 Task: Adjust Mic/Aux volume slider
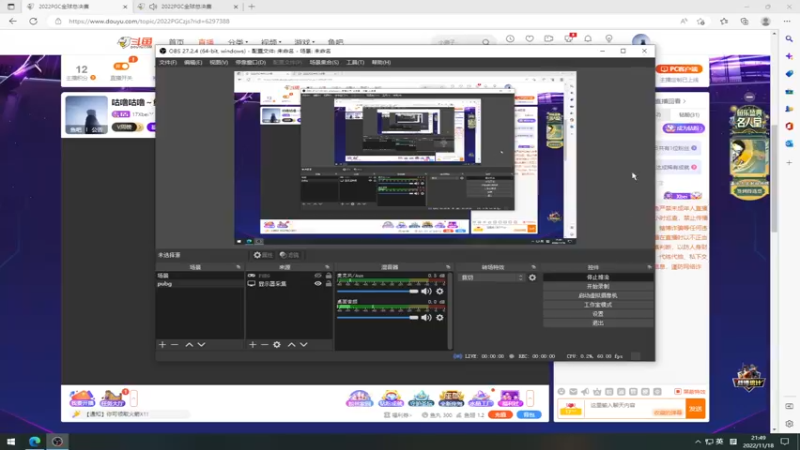click(378, 291)
